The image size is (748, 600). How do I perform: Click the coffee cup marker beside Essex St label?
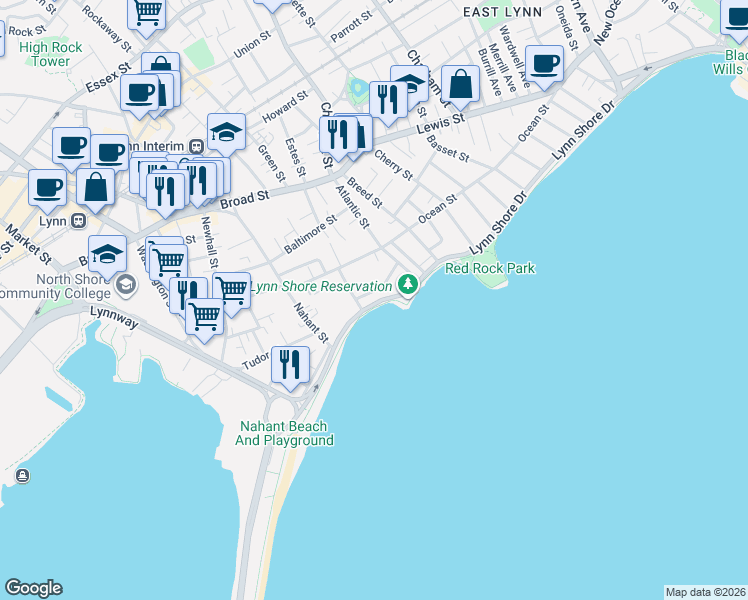coord(139,95)
